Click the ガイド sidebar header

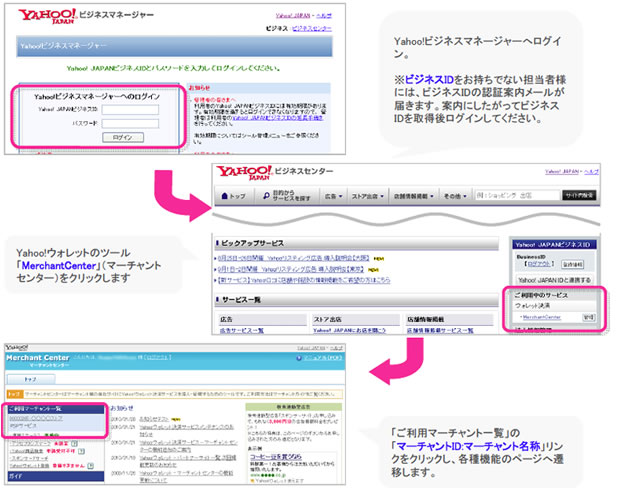tap(55, 476)
